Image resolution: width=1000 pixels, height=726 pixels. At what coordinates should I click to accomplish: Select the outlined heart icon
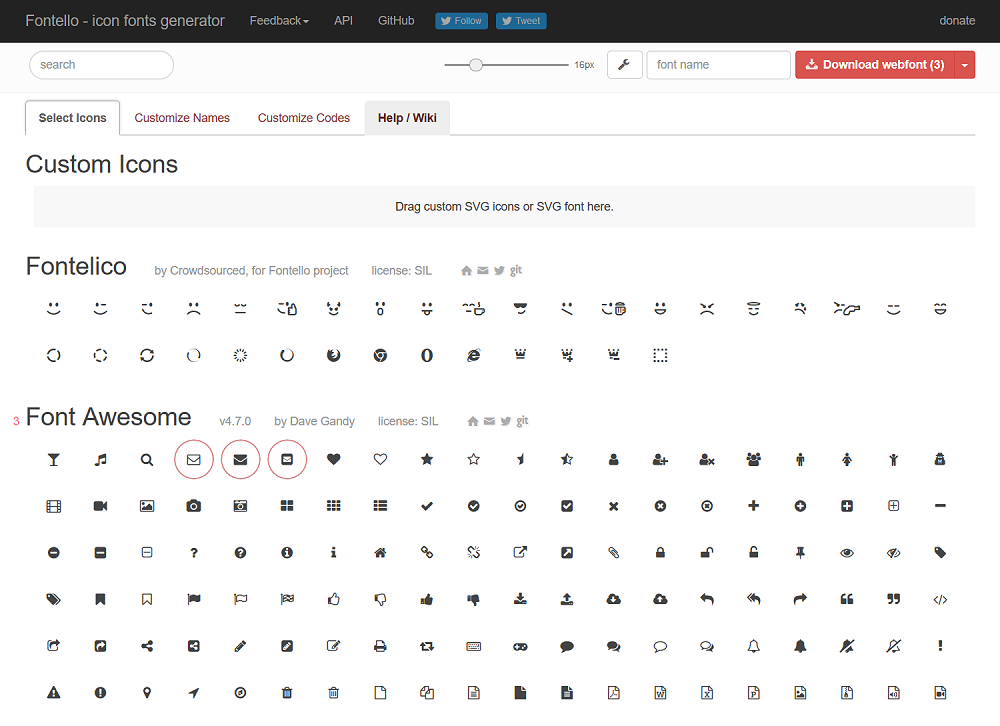(380, 459)
